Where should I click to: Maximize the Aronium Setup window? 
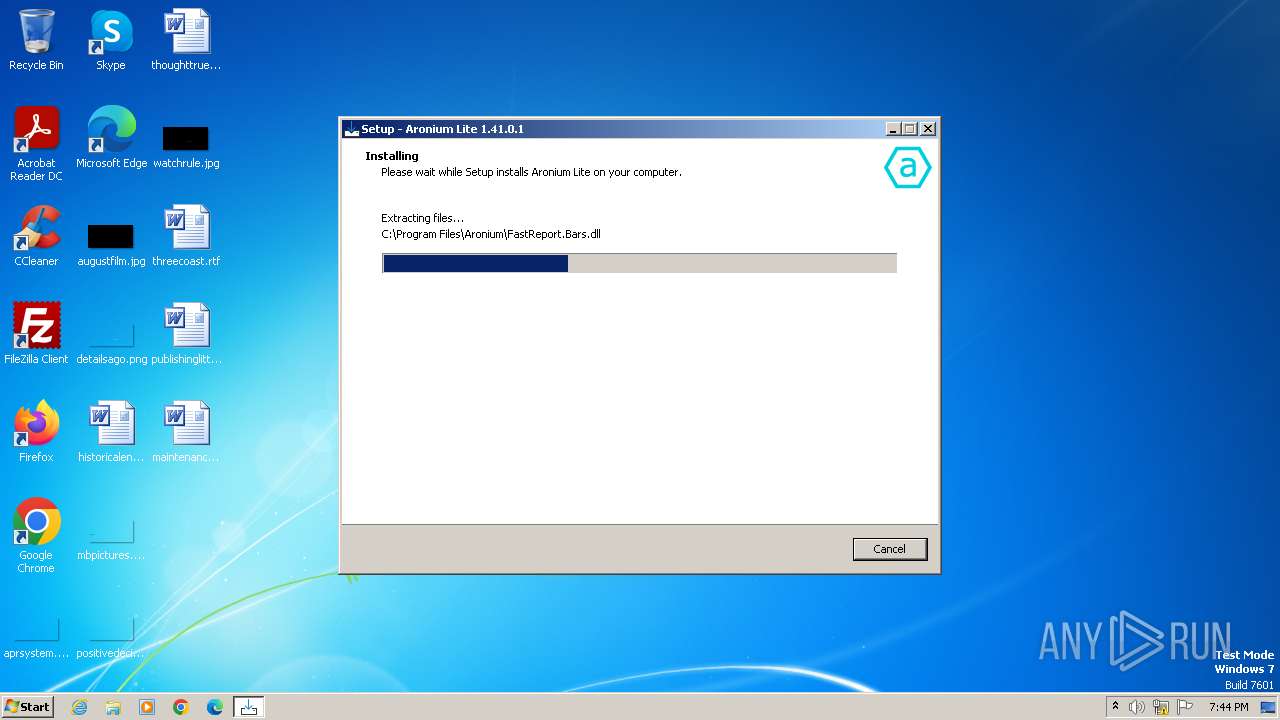click(909, 129)
